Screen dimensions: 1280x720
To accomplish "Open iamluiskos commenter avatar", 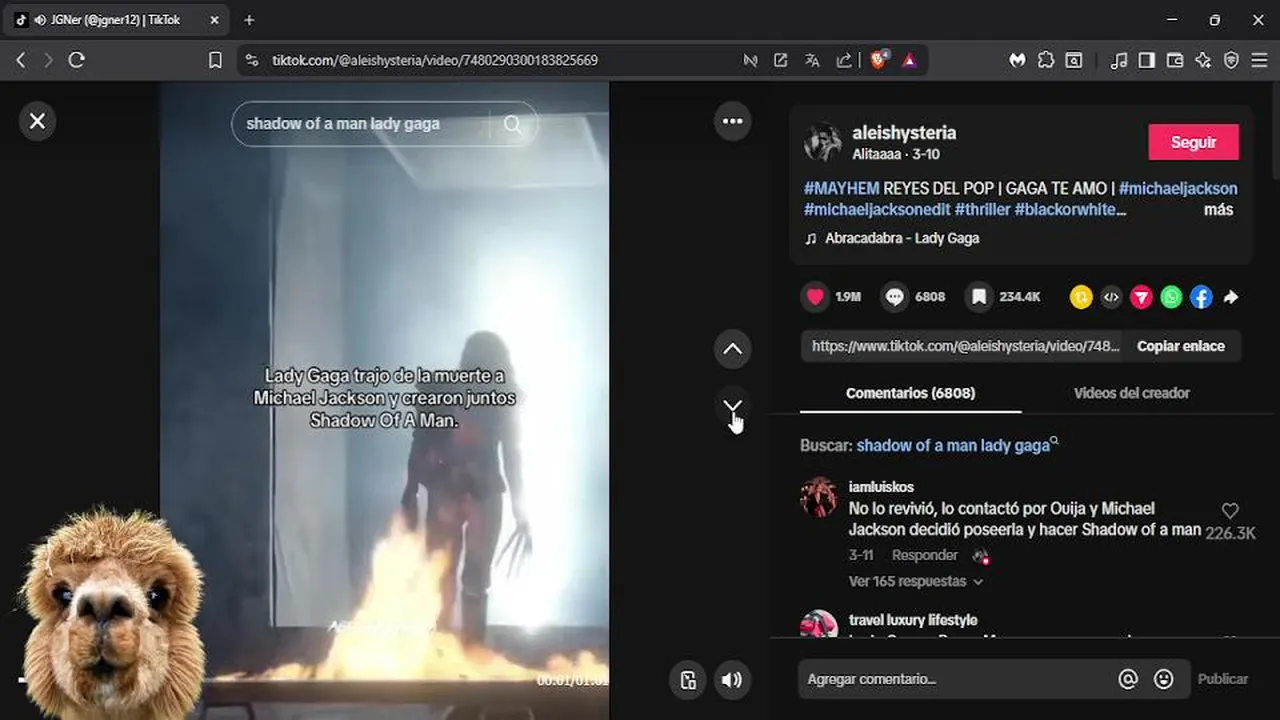I will [x=819, y=497].
